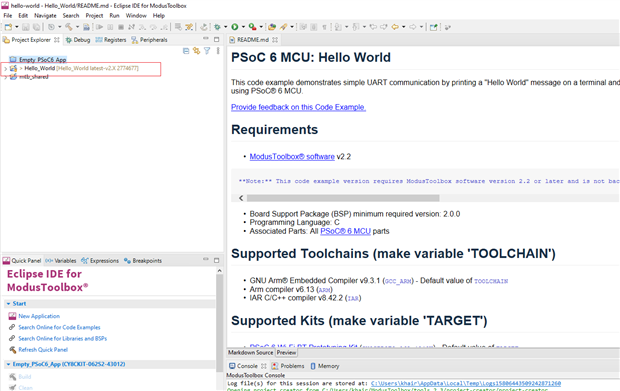Click the New Application link
620x391 pixels.
tap(39, 316)
